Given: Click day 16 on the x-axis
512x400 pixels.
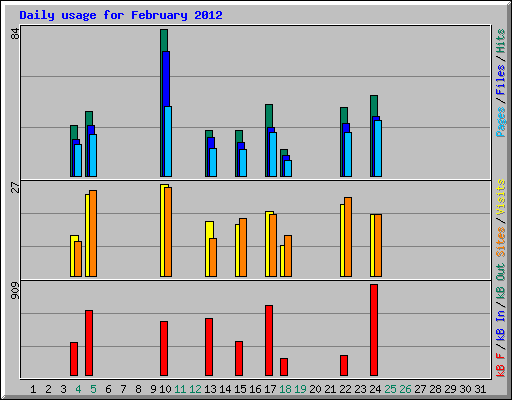Looking at the screenshot, I should [255, 389].
